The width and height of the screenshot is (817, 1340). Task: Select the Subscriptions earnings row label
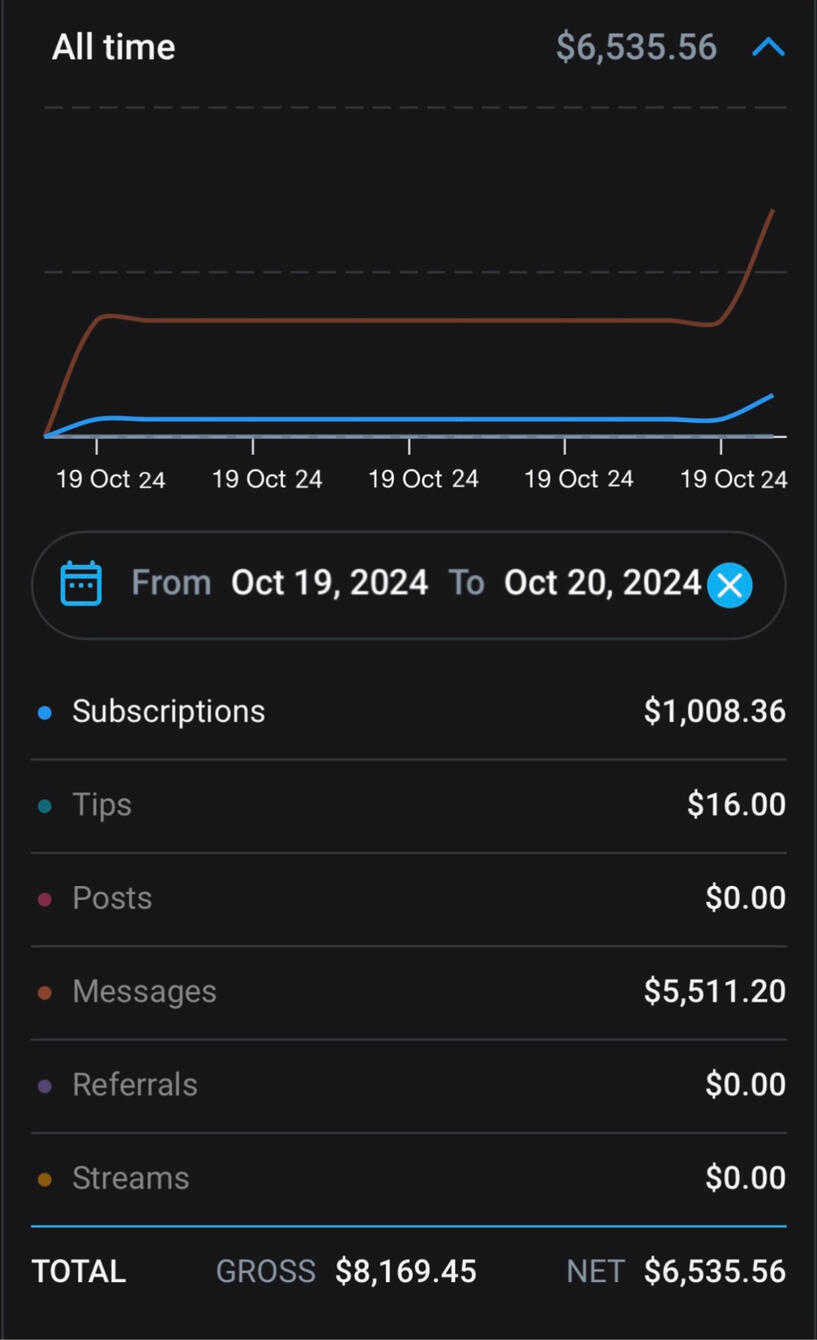pyautogui.click(x=168, y=712)
